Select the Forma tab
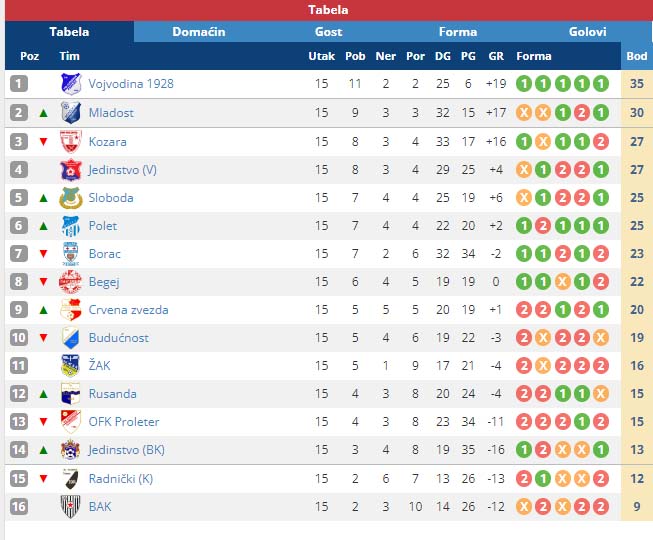The width and height of the screenshot is (653, 540). (x=458, y=32)
